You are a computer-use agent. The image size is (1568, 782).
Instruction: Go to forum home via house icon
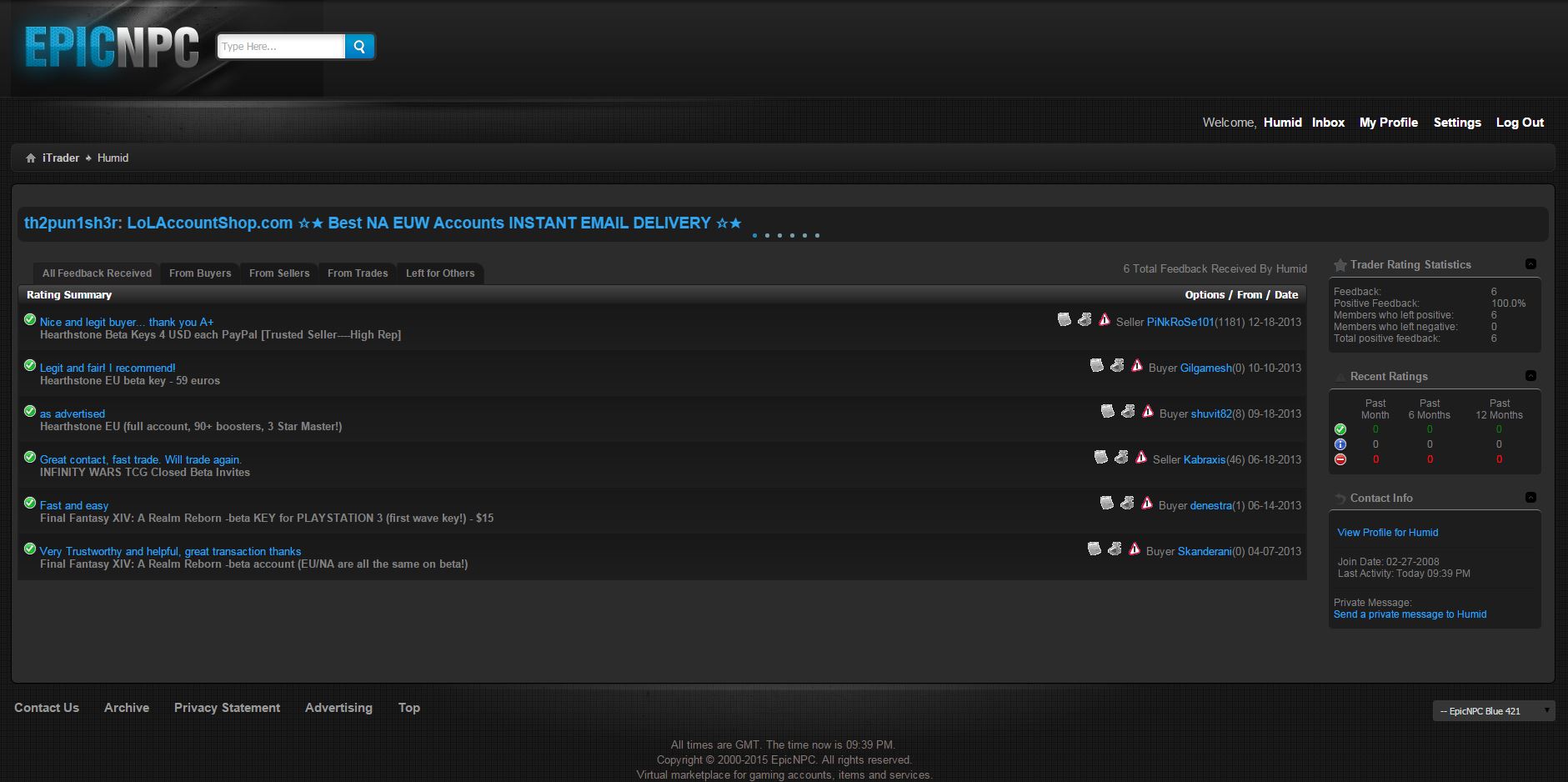pyautogui.click(x=31, y=158)
